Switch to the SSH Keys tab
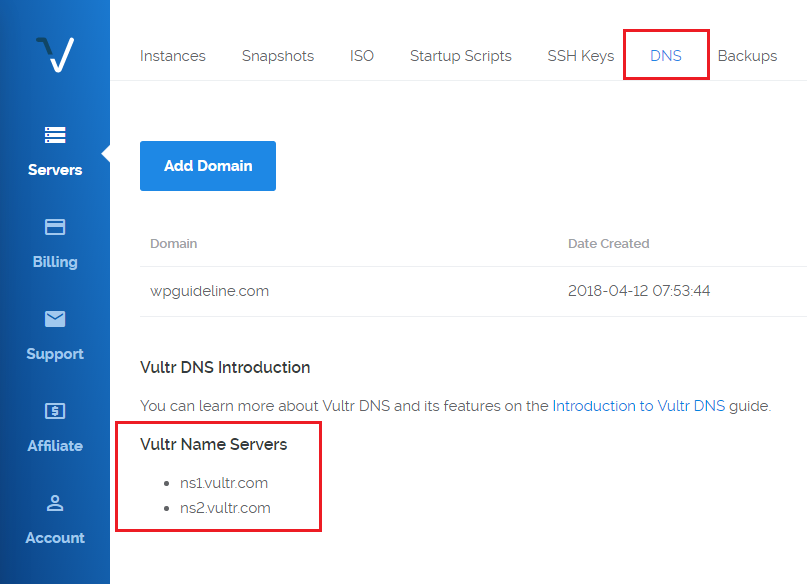 tap(581, 56)
